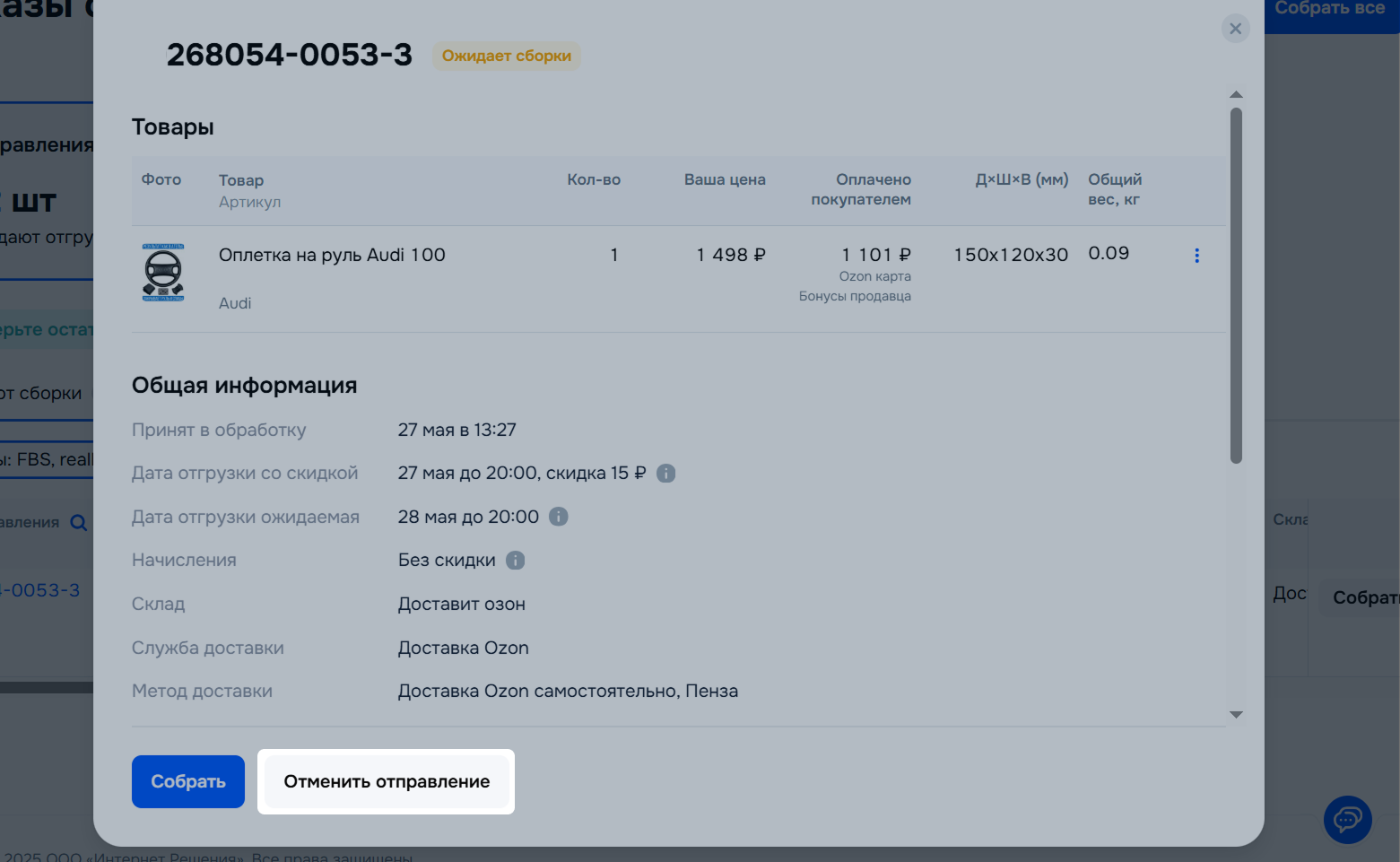1400x862 pixels.
Task: Click the product photo thumbnail for Audi 100
Action: click(x=163, y=272)
